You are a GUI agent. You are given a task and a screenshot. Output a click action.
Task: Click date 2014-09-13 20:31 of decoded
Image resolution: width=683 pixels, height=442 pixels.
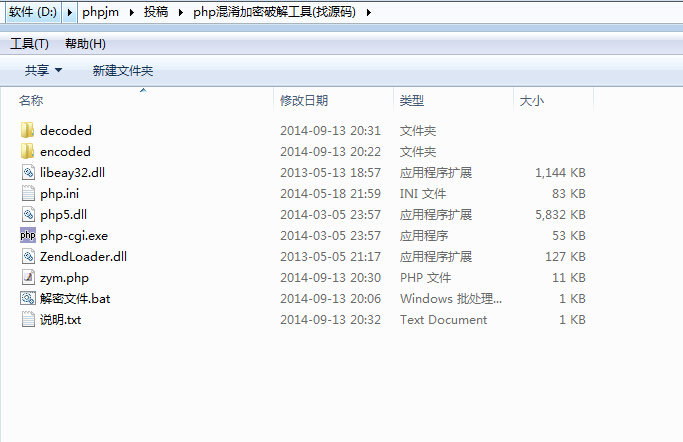pos(330,130)
